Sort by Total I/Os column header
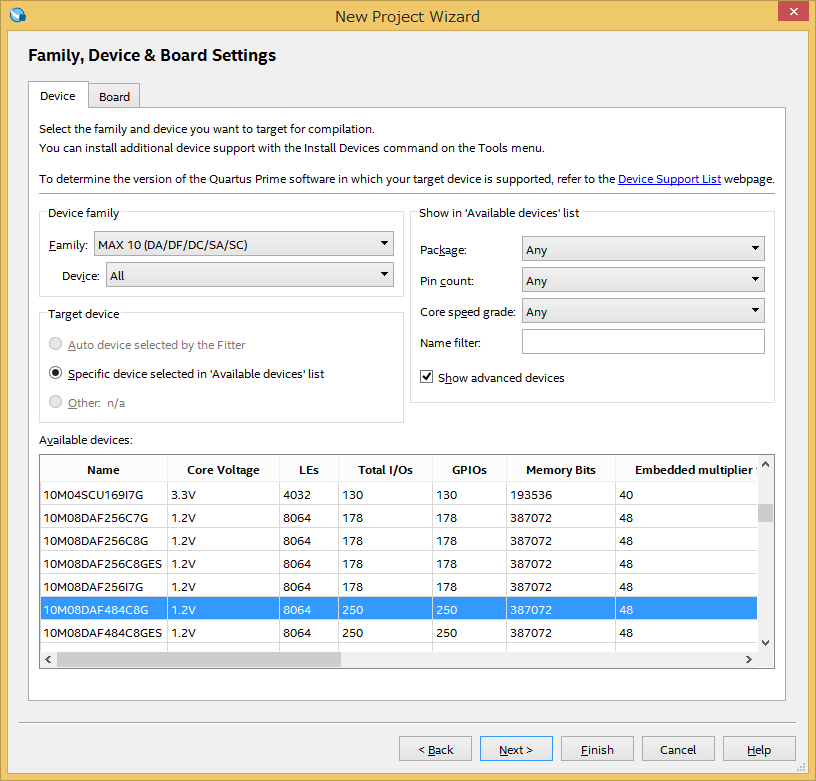Image resolution: width=816 pixels, height=781 pixels. point(385,470)
